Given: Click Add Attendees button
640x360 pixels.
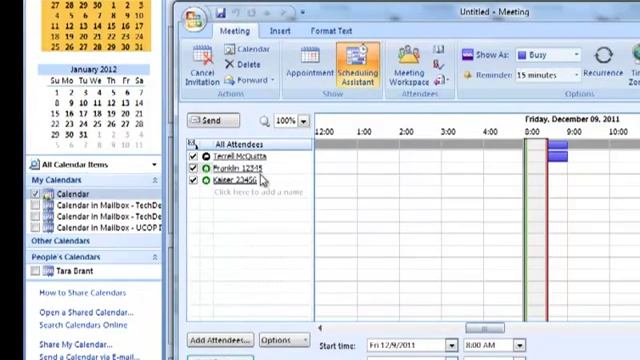Looking at the screenshot, I should [x=220, y=340].
